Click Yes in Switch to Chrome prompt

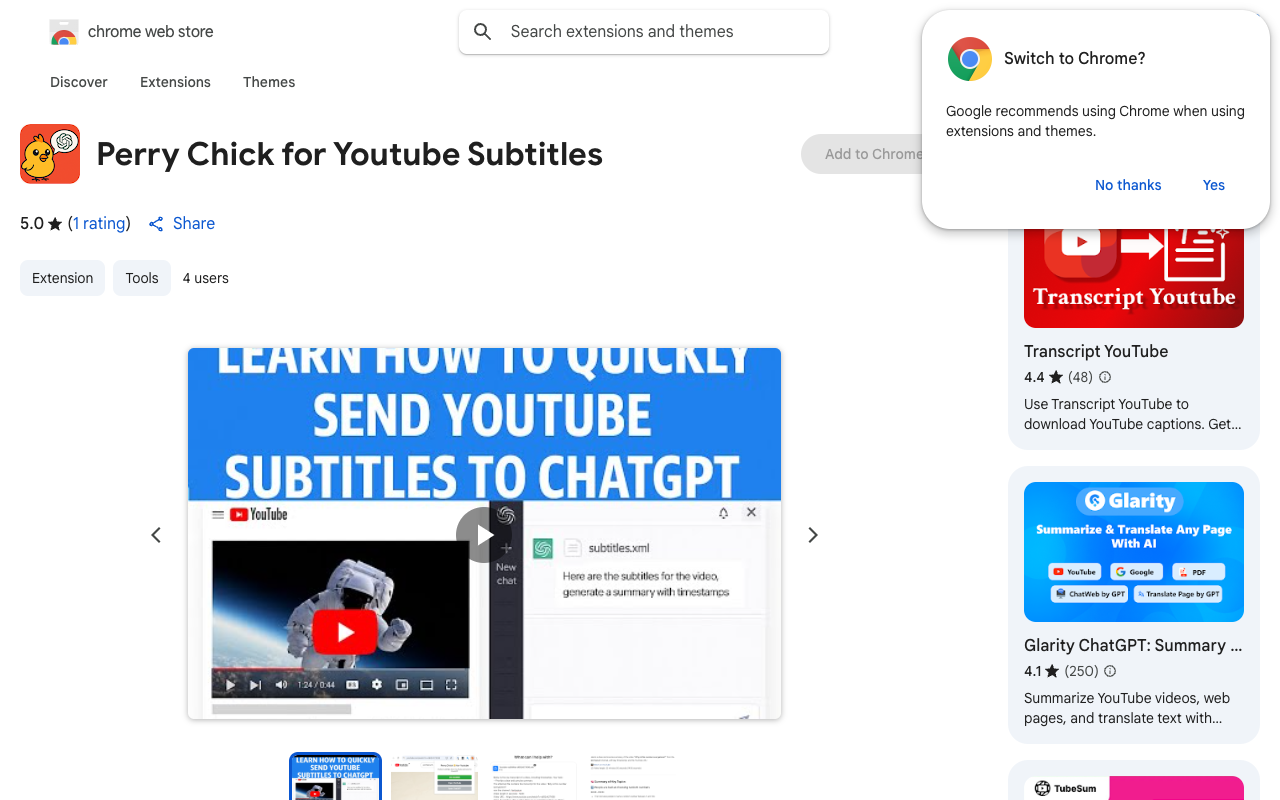[1214, 185]
